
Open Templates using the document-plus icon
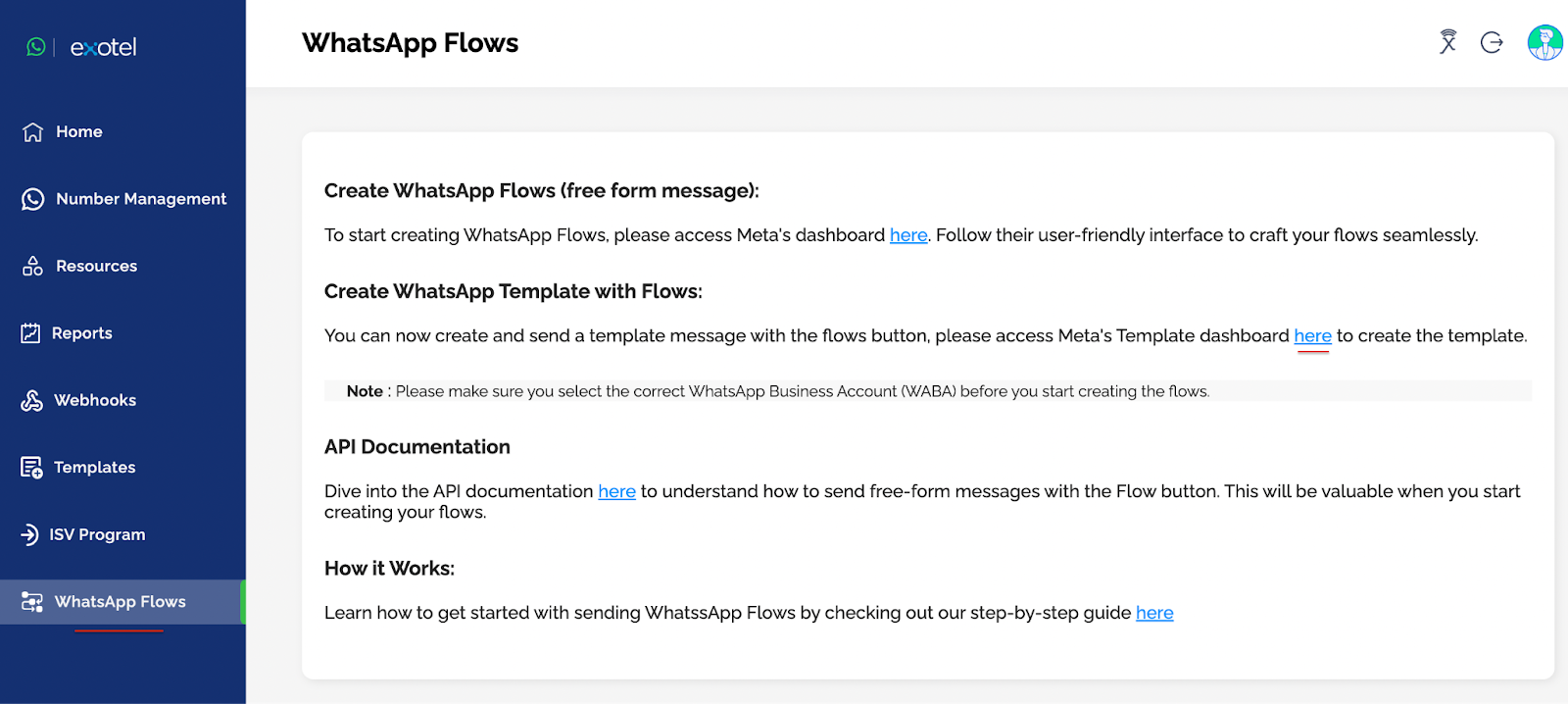[x=32, y=467]
